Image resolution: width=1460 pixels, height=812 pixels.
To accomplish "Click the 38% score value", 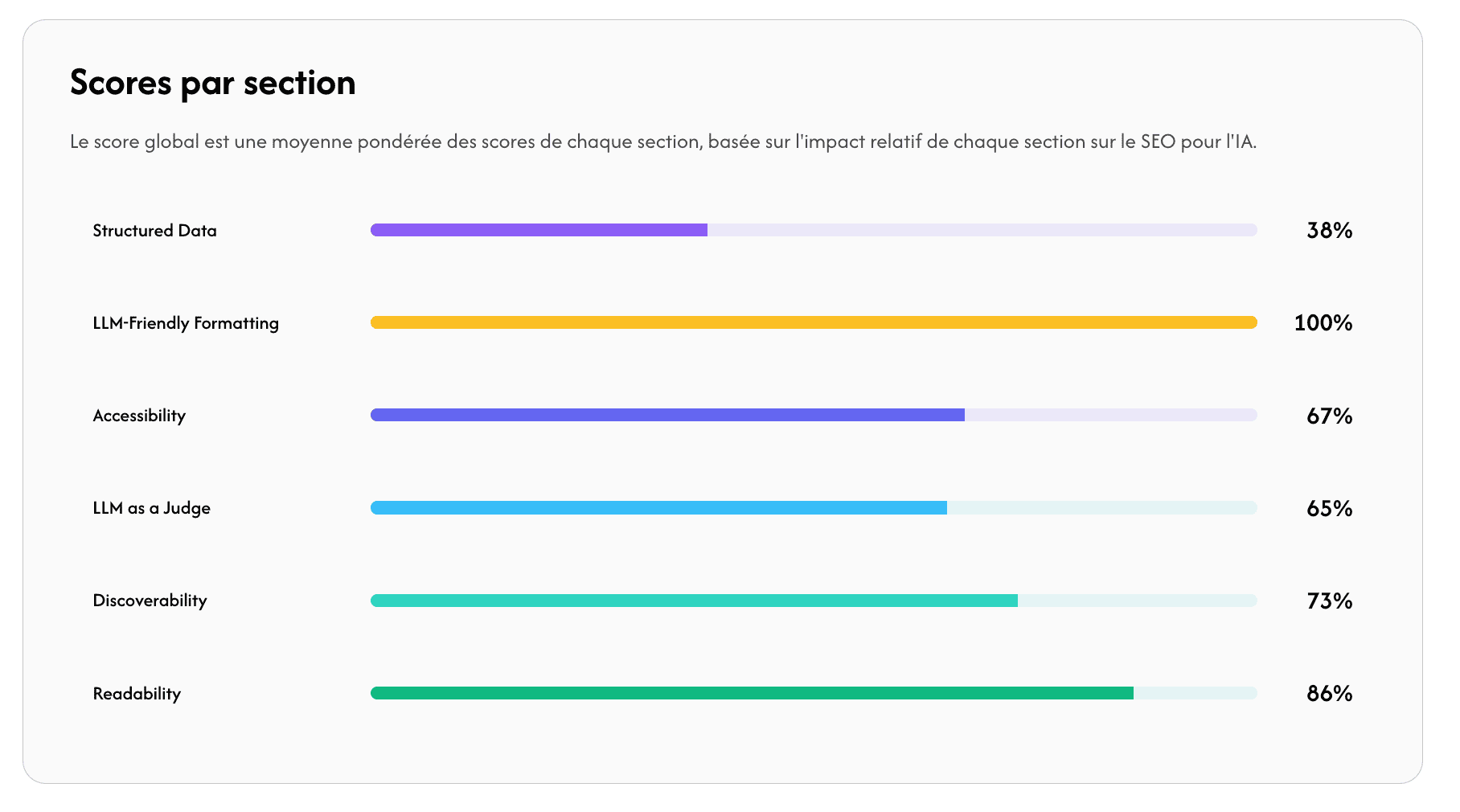I will (1329, 231).
